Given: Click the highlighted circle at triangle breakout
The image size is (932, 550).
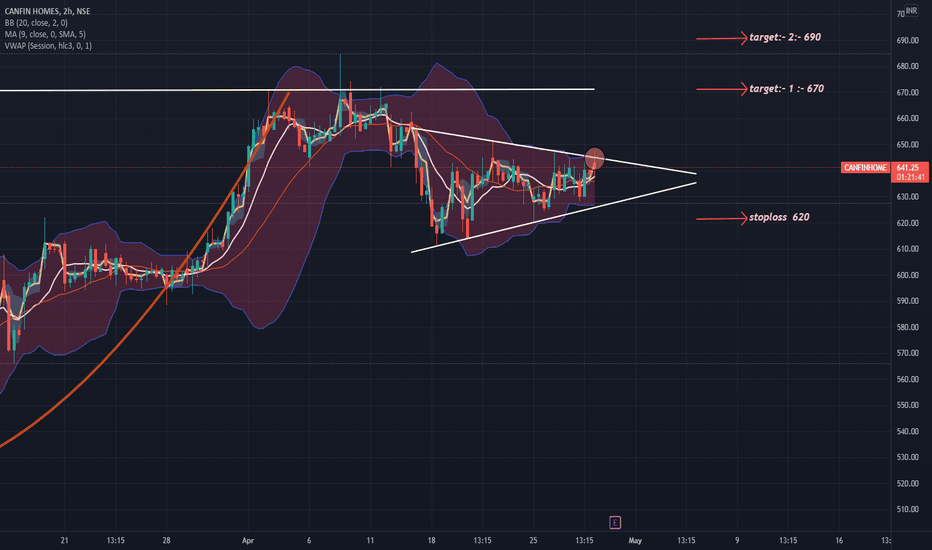Looking at the screenshot, I should pyautogui.click(x=594, y=158).
